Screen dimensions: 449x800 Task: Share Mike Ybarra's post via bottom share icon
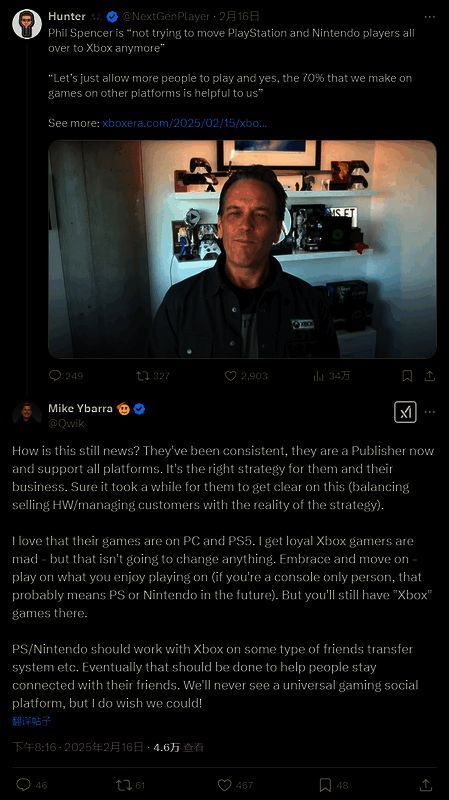pos(426,784)
